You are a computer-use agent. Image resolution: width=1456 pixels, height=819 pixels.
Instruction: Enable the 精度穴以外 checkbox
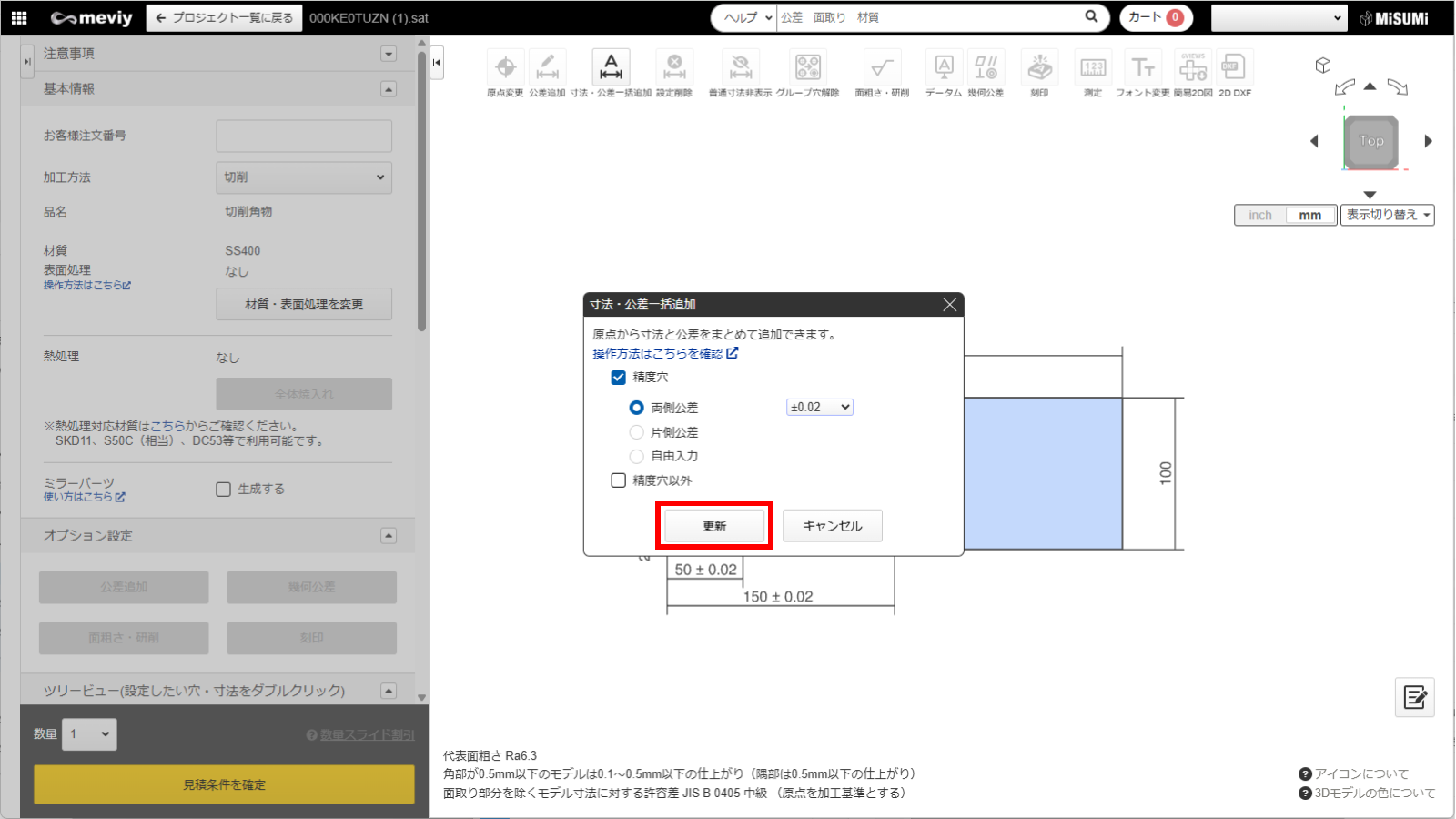(619, 480)
